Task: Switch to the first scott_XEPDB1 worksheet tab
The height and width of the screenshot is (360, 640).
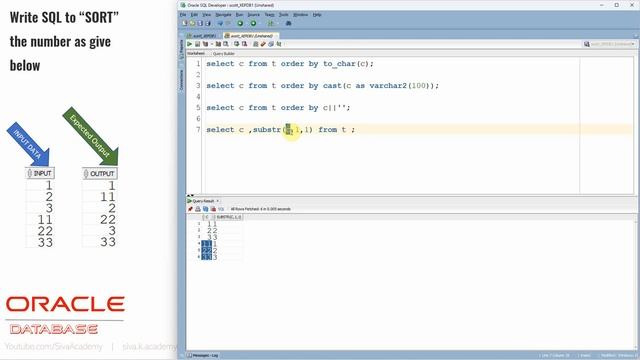Action: click(204, 36)
